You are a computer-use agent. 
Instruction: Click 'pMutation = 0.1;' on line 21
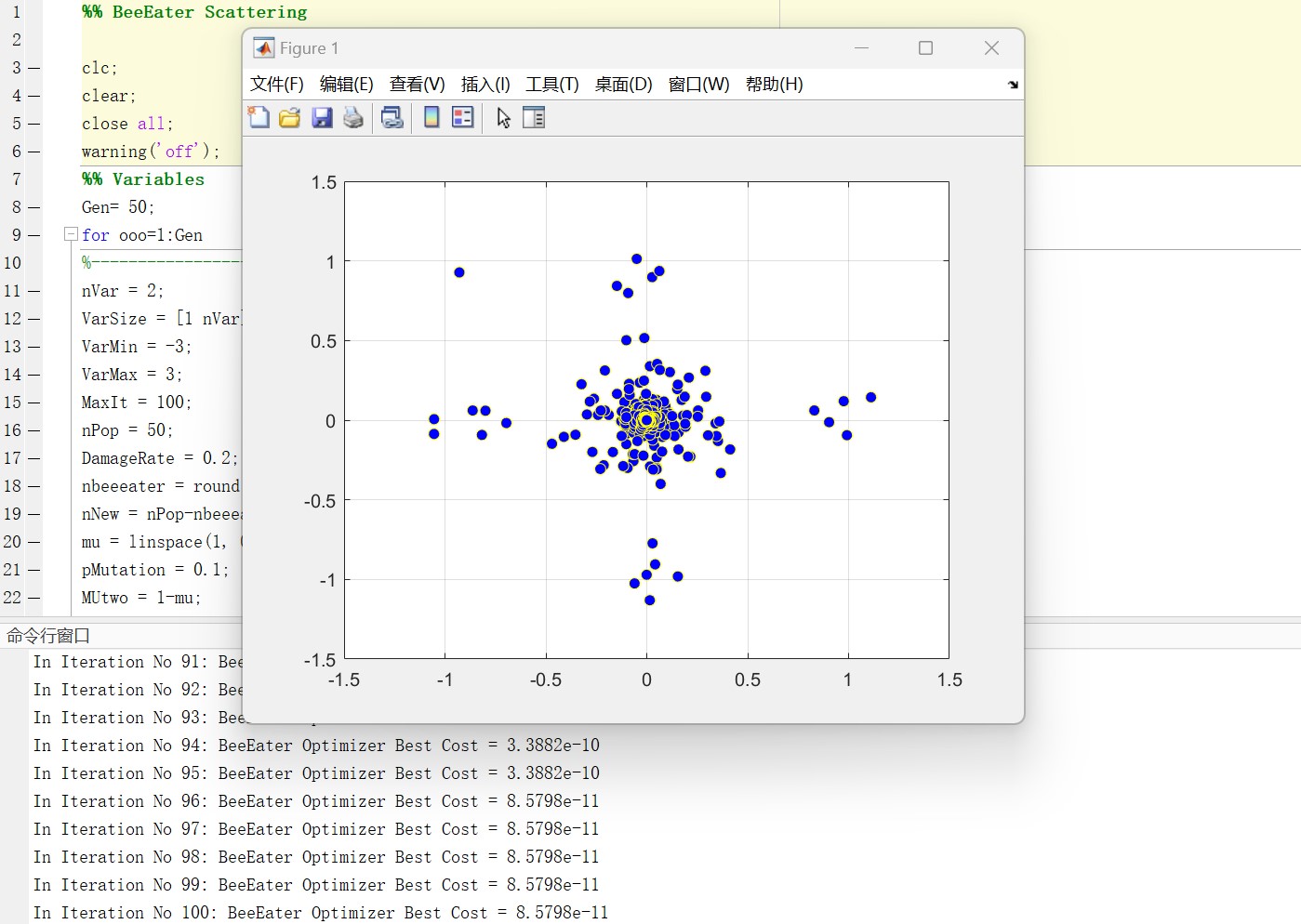155,570
